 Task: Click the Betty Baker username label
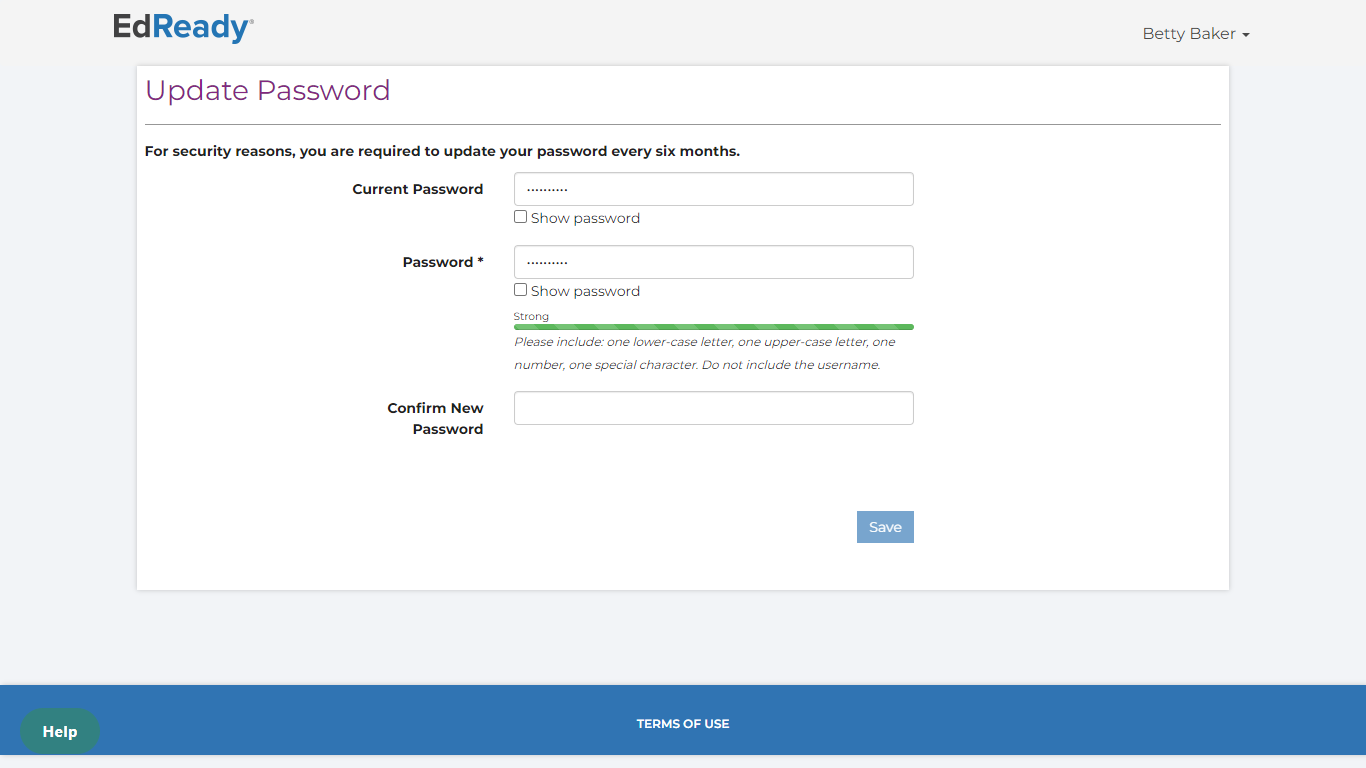[x=1186, y=33]
